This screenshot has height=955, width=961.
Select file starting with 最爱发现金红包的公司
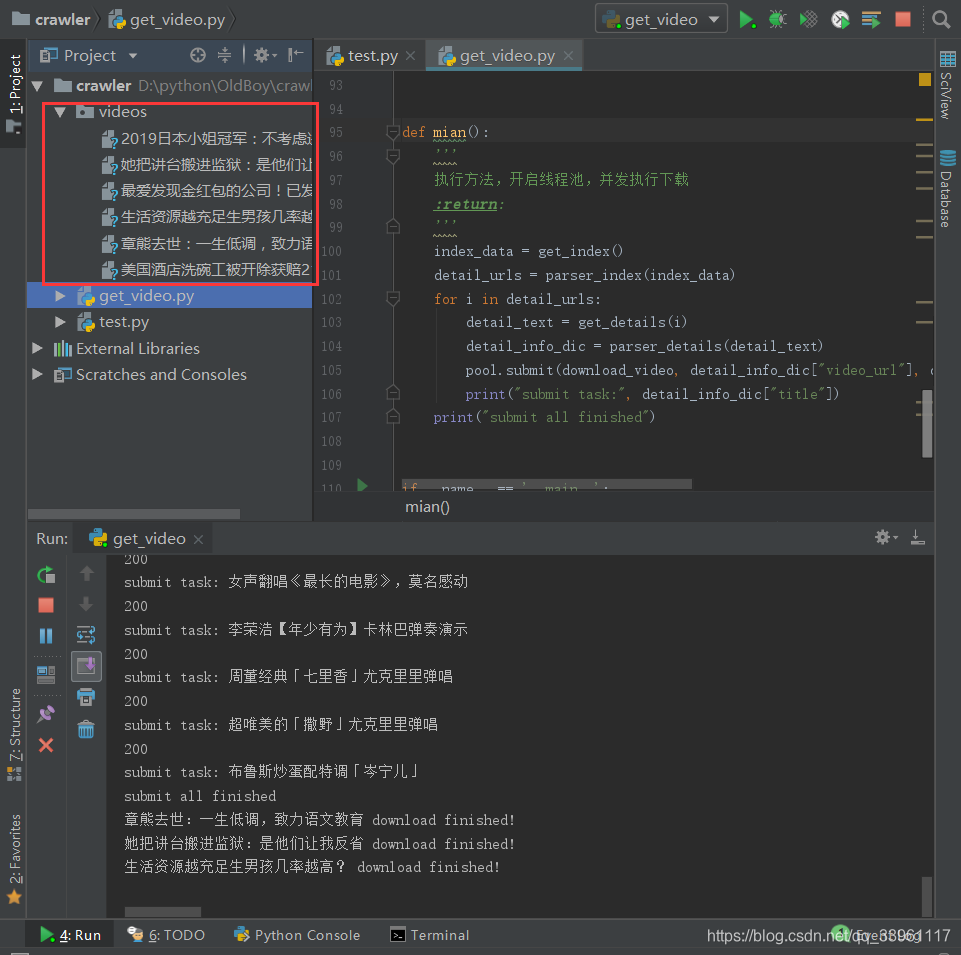(207, 191)
